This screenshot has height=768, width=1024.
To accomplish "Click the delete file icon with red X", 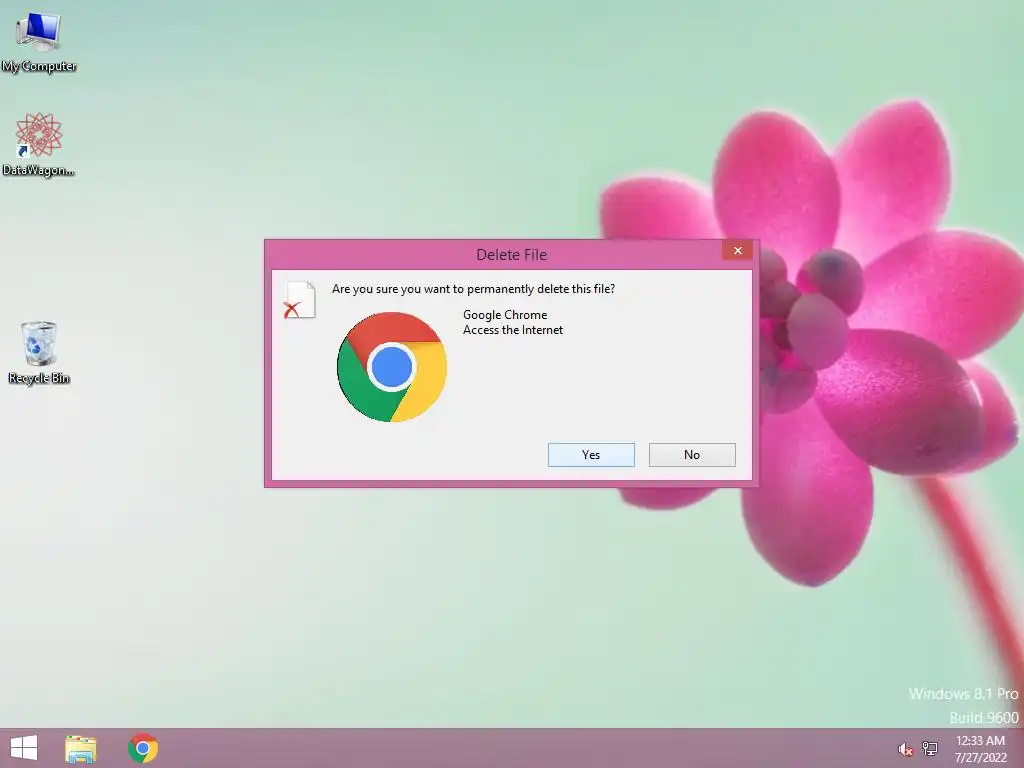I will [x=300, y=300].
